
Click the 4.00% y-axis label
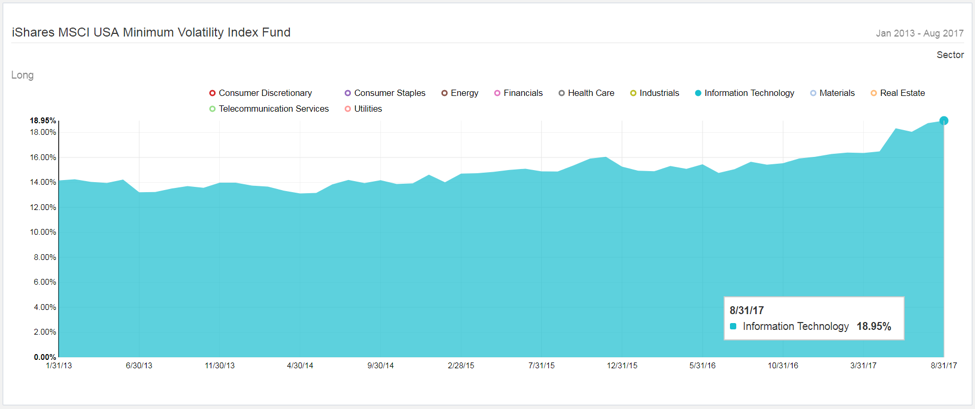[x=45, y=307]
